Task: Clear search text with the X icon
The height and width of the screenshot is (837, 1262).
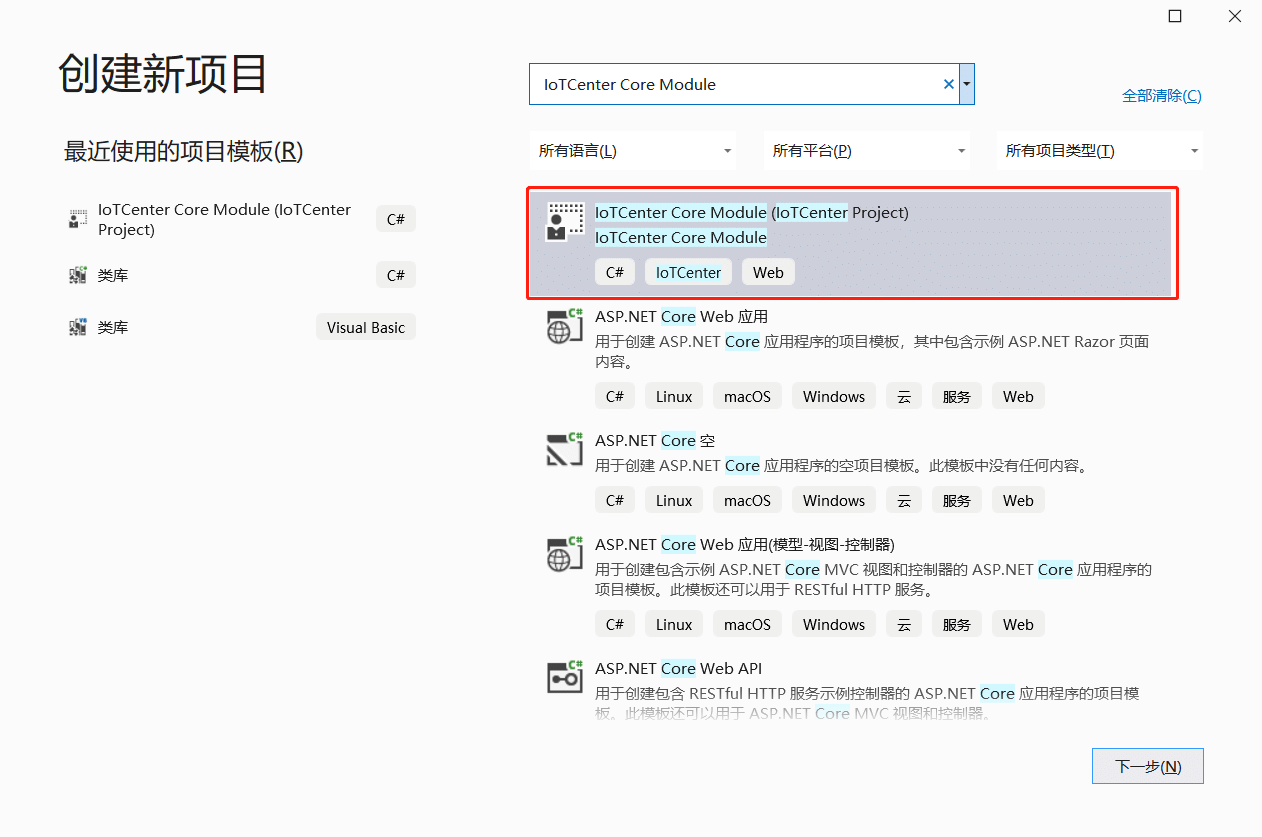Action: point(948,85)
